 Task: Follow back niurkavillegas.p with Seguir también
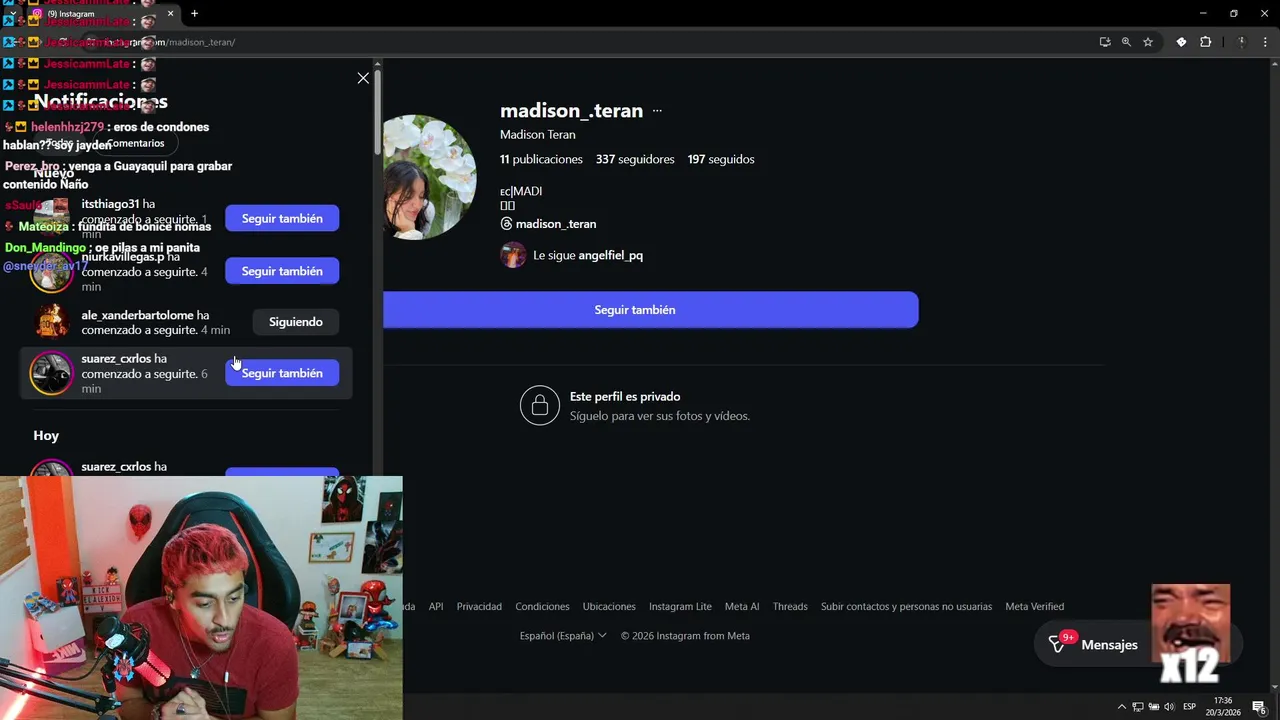click(282, 271)
